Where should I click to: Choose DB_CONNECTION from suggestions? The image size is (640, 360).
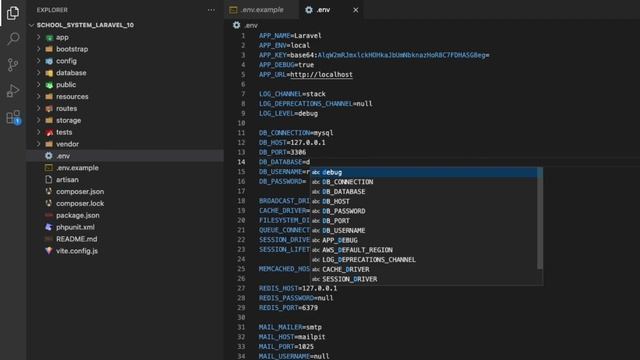[x=424, y=182]
